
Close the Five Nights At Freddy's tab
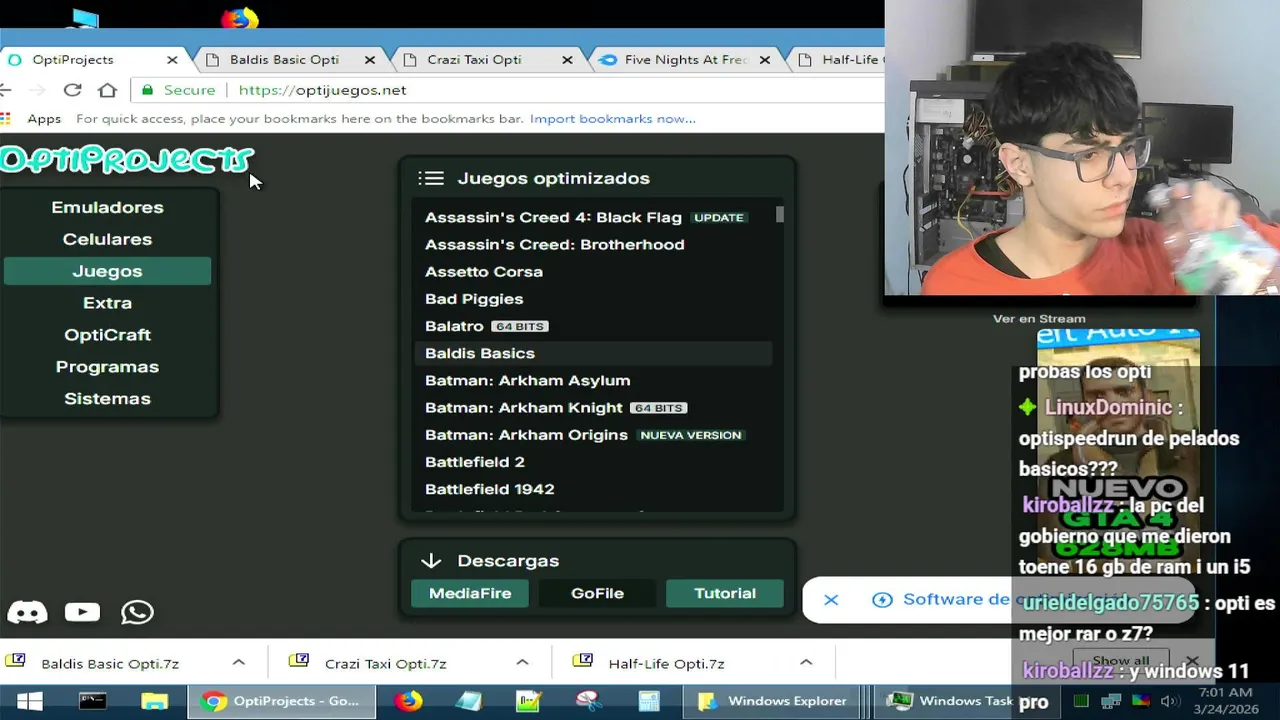pyautogui.click(x=765, y=60)
